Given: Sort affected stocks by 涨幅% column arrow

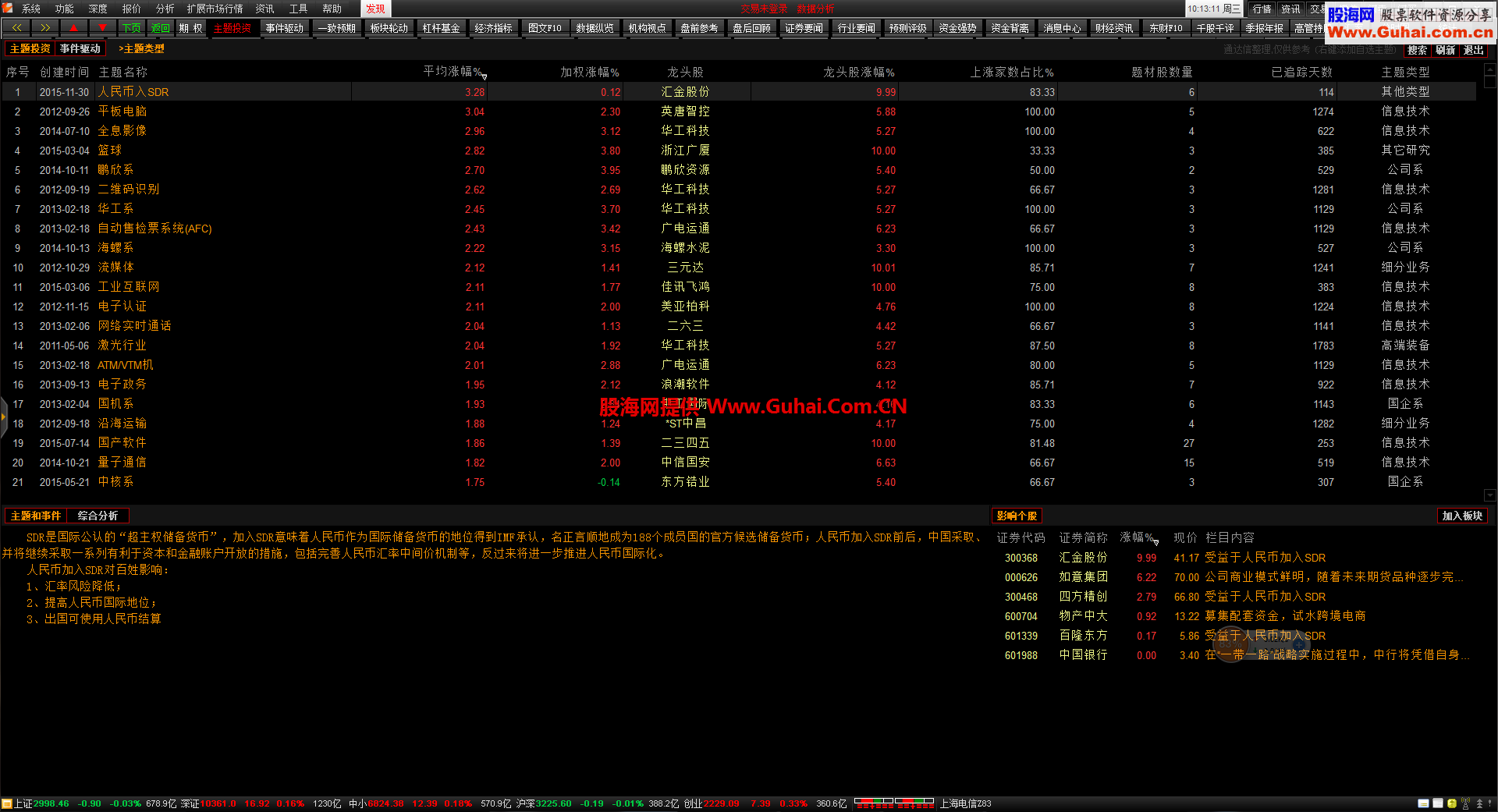Looking at the screenshot, I should (1155, 541).
